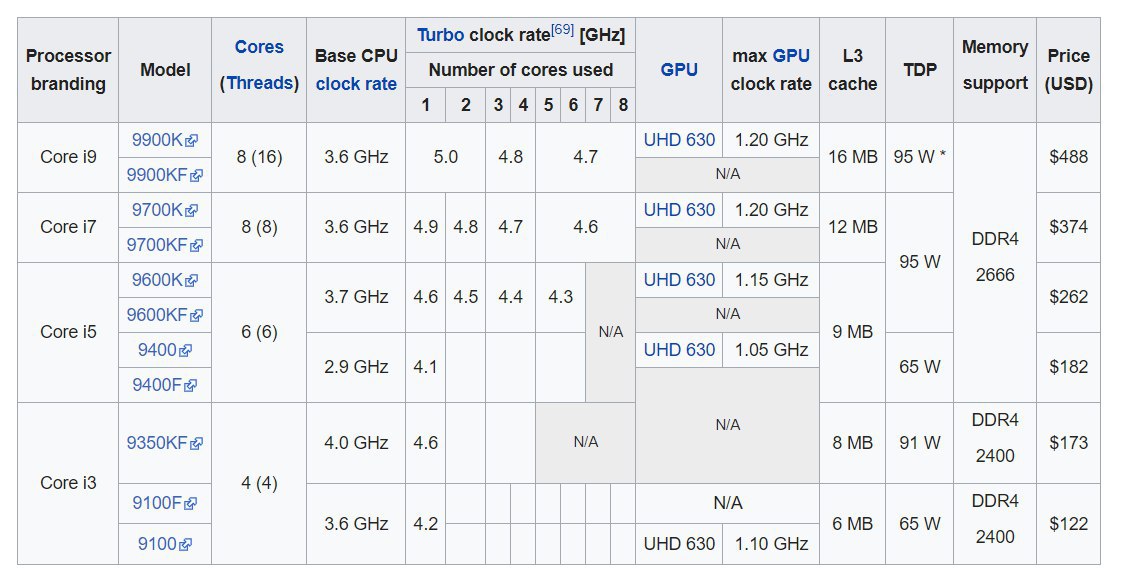Click external link icon beside 9100F
Screen dimensions: 1142x575
(191, 504)
